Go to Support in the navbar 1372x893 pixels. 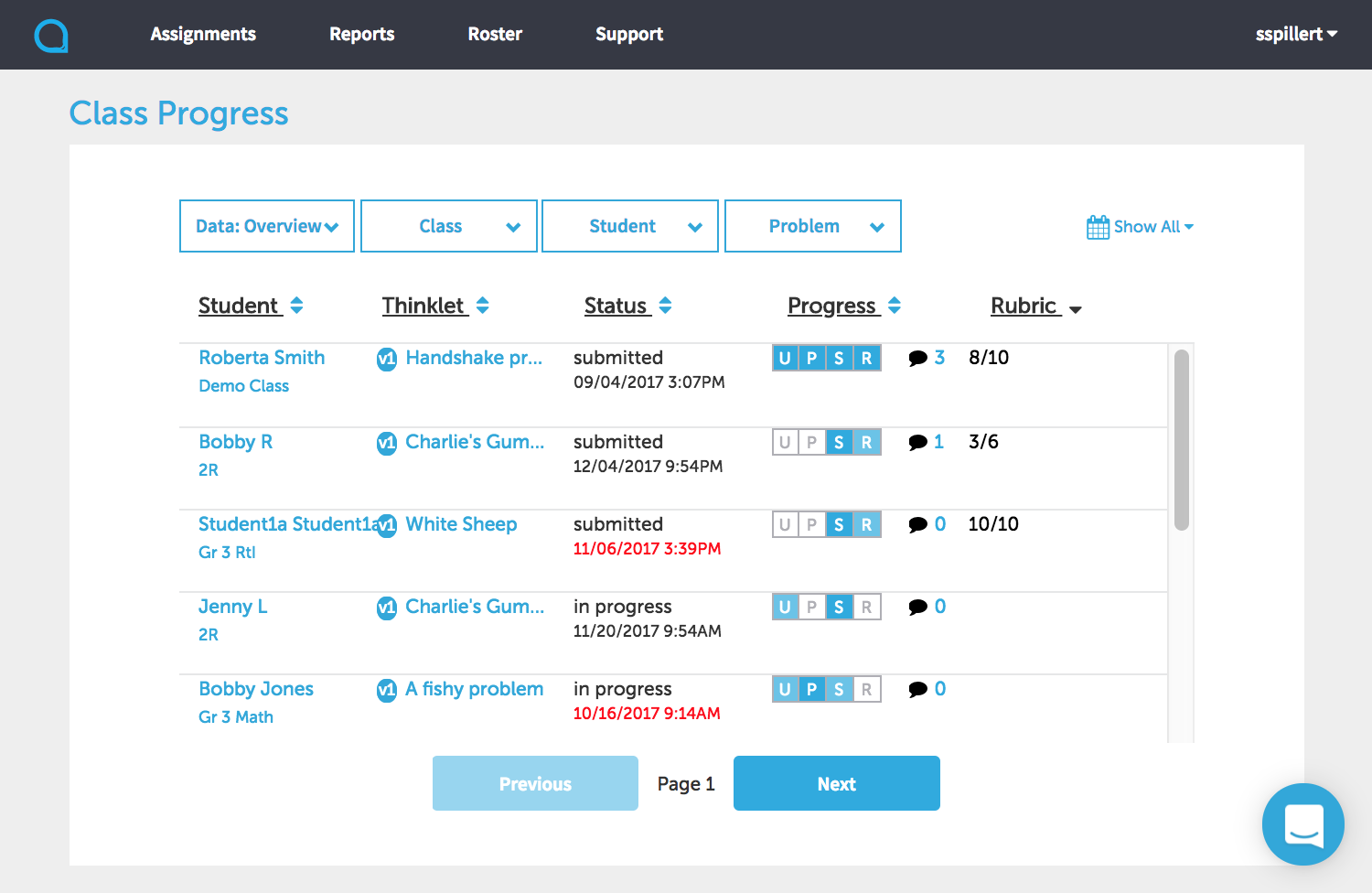point(629,34)
